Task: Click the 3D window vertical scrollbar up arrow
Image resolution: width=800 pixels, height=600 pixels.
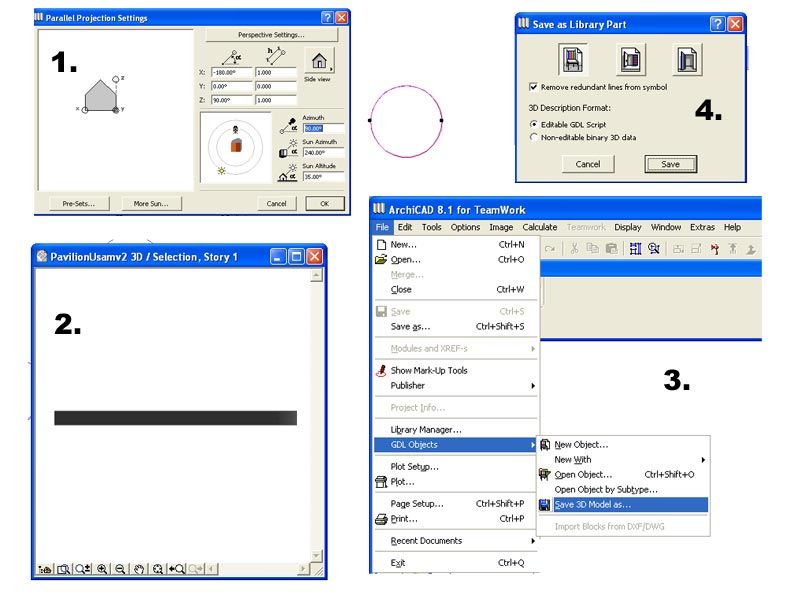Action: click(x=316, y=276)
